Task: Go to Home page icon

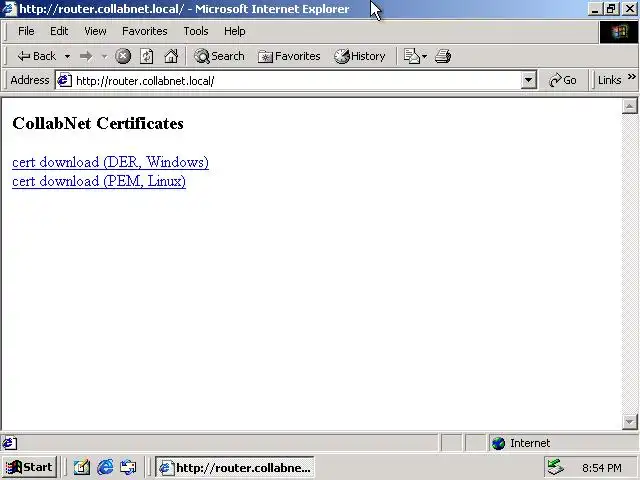Action: point(171,56)
